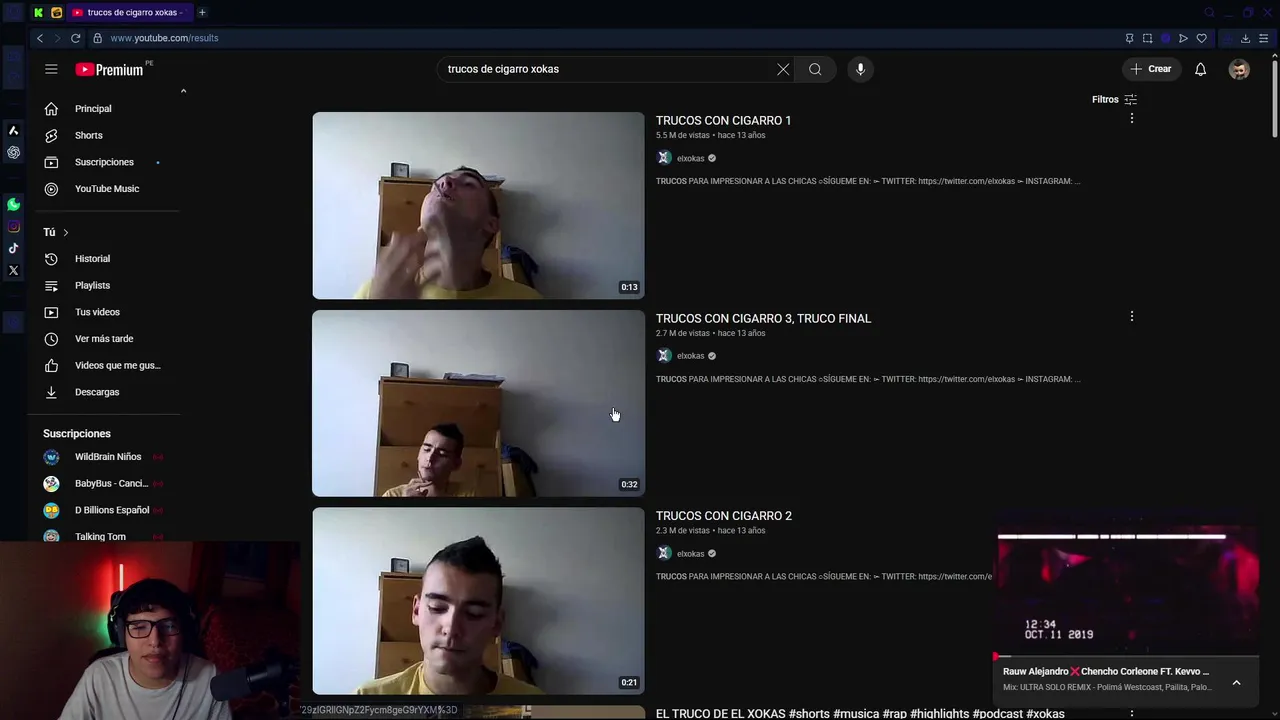Switch to the green K pinned tab
The height and width of the screenshot is (720, 1280).
pyautogui.click(x=38, y=12)
